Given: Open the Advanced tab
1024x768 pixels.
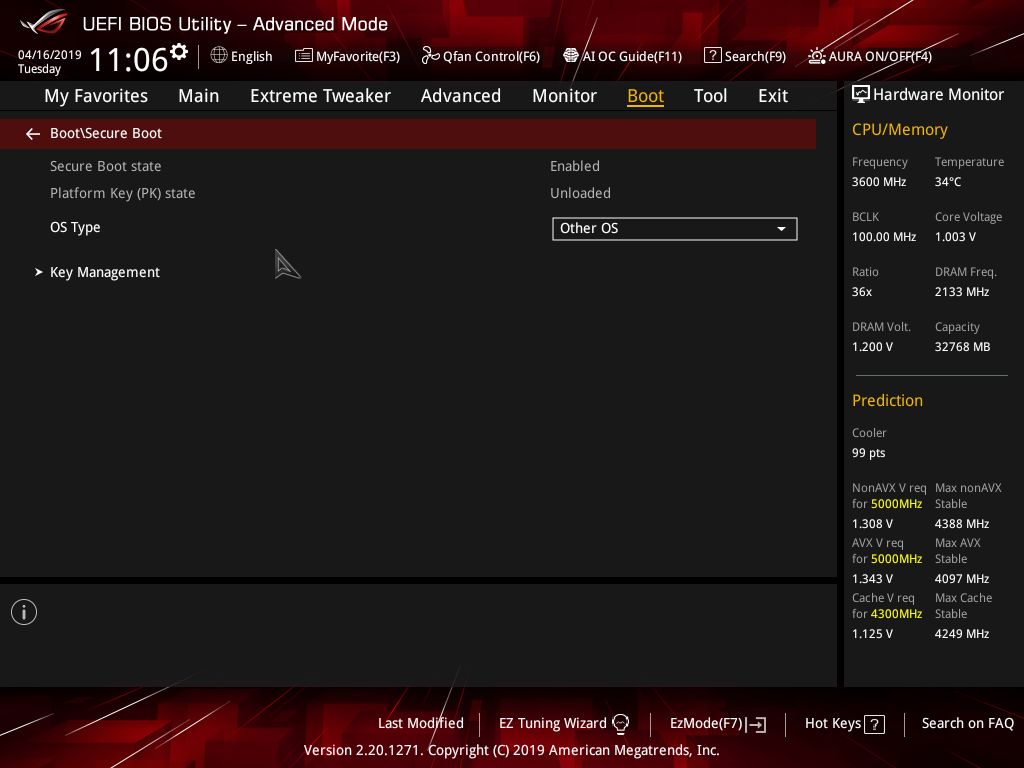Looking at the screenshot, I should click(461, 96).
